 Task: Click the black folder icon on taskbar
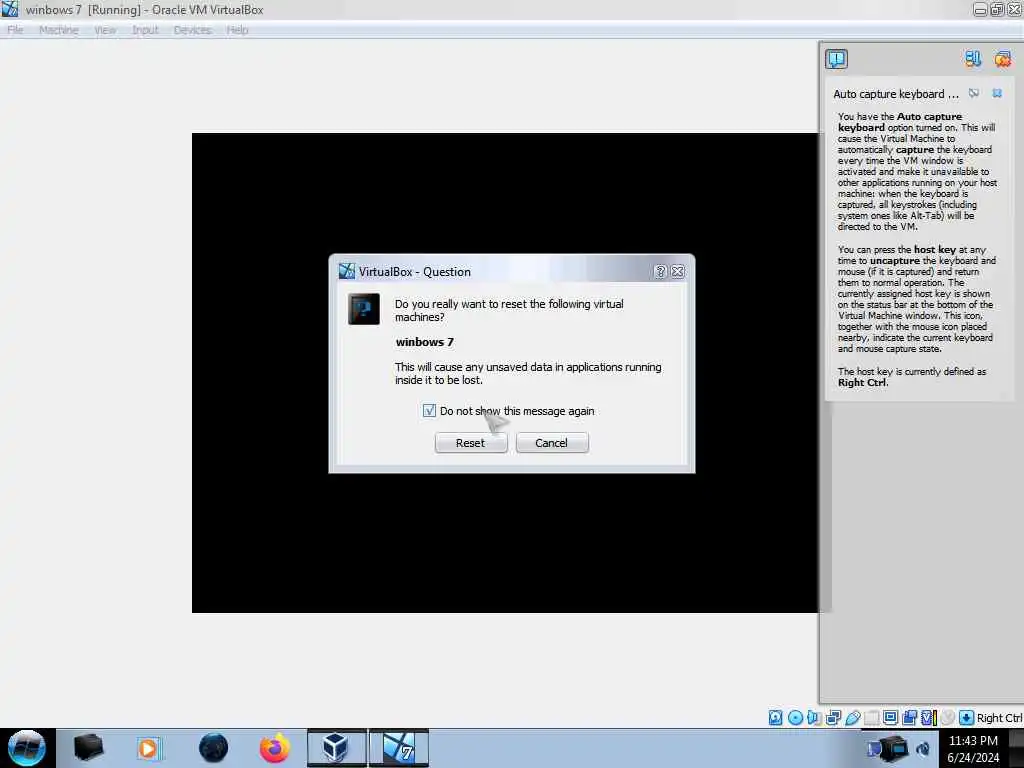88,748
